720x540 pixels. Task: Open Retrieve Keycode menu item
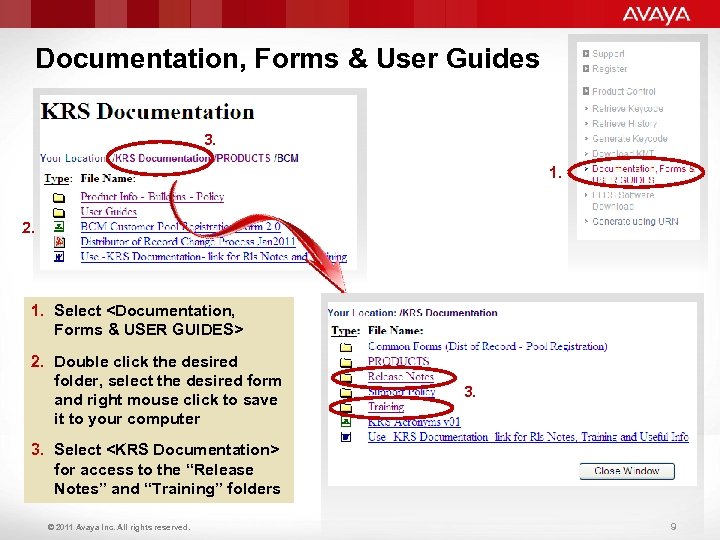click(x=627, y=109)
